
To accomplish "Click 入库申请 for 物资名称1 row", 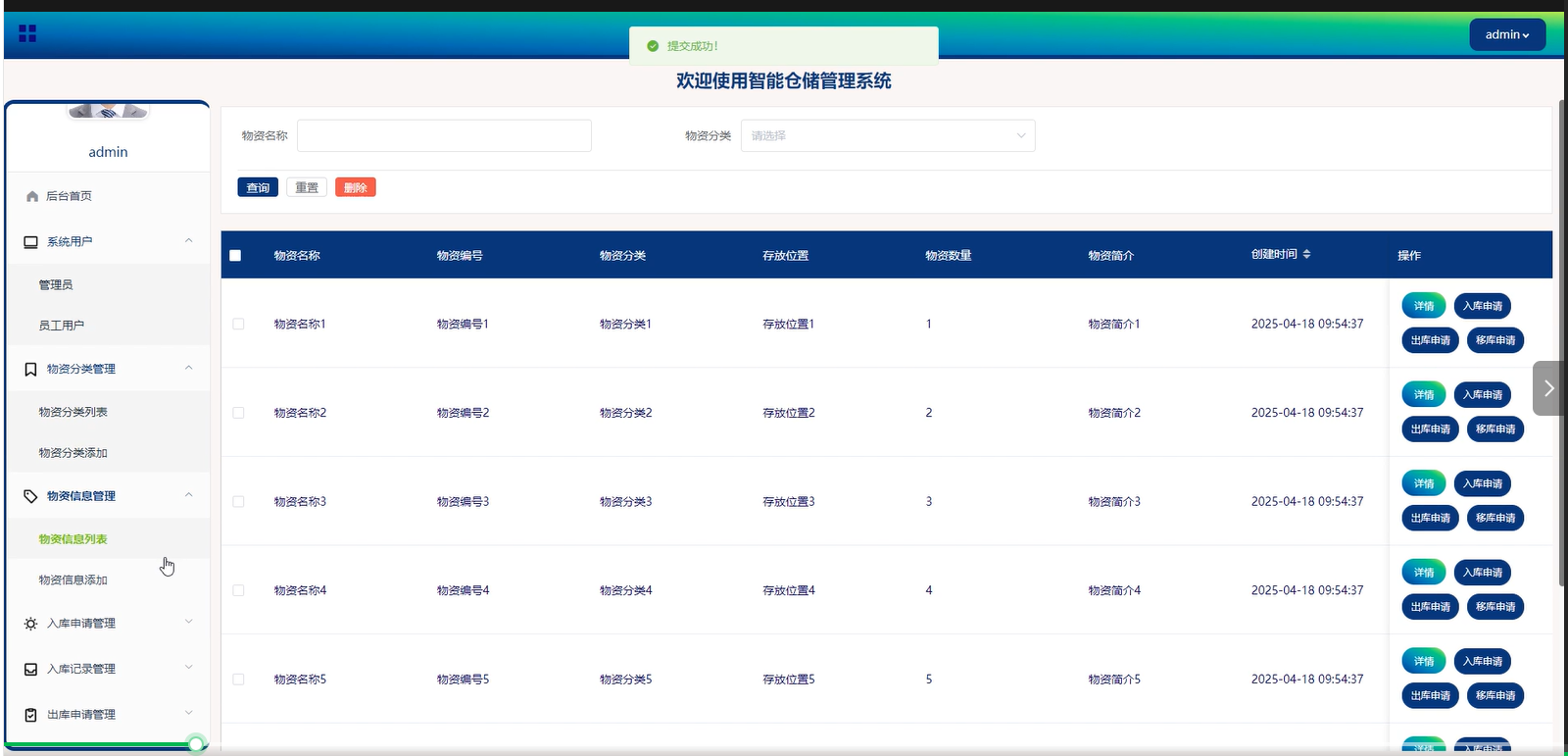I will (x=1482, y=306).
